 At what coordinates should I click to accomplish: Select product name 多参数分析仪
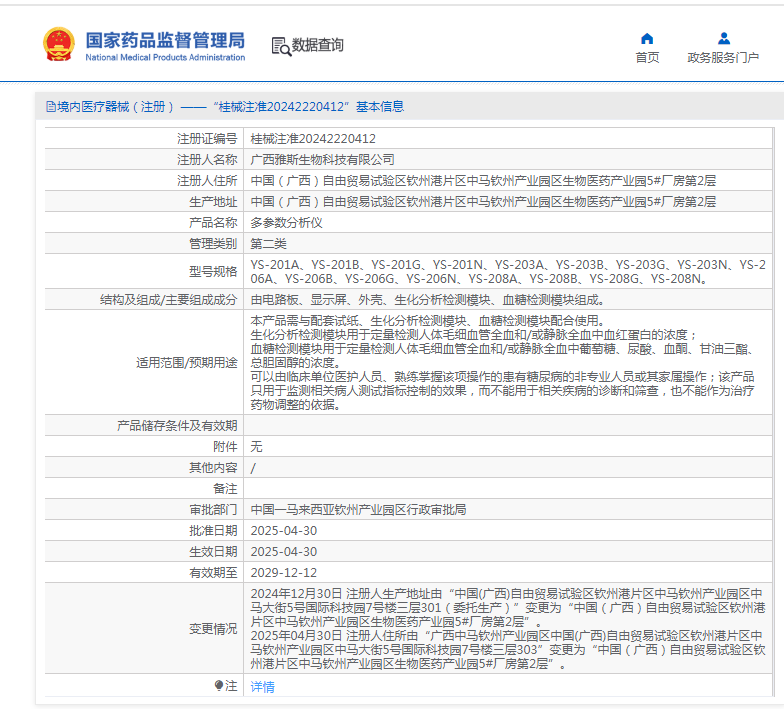(x=286, y=222)
